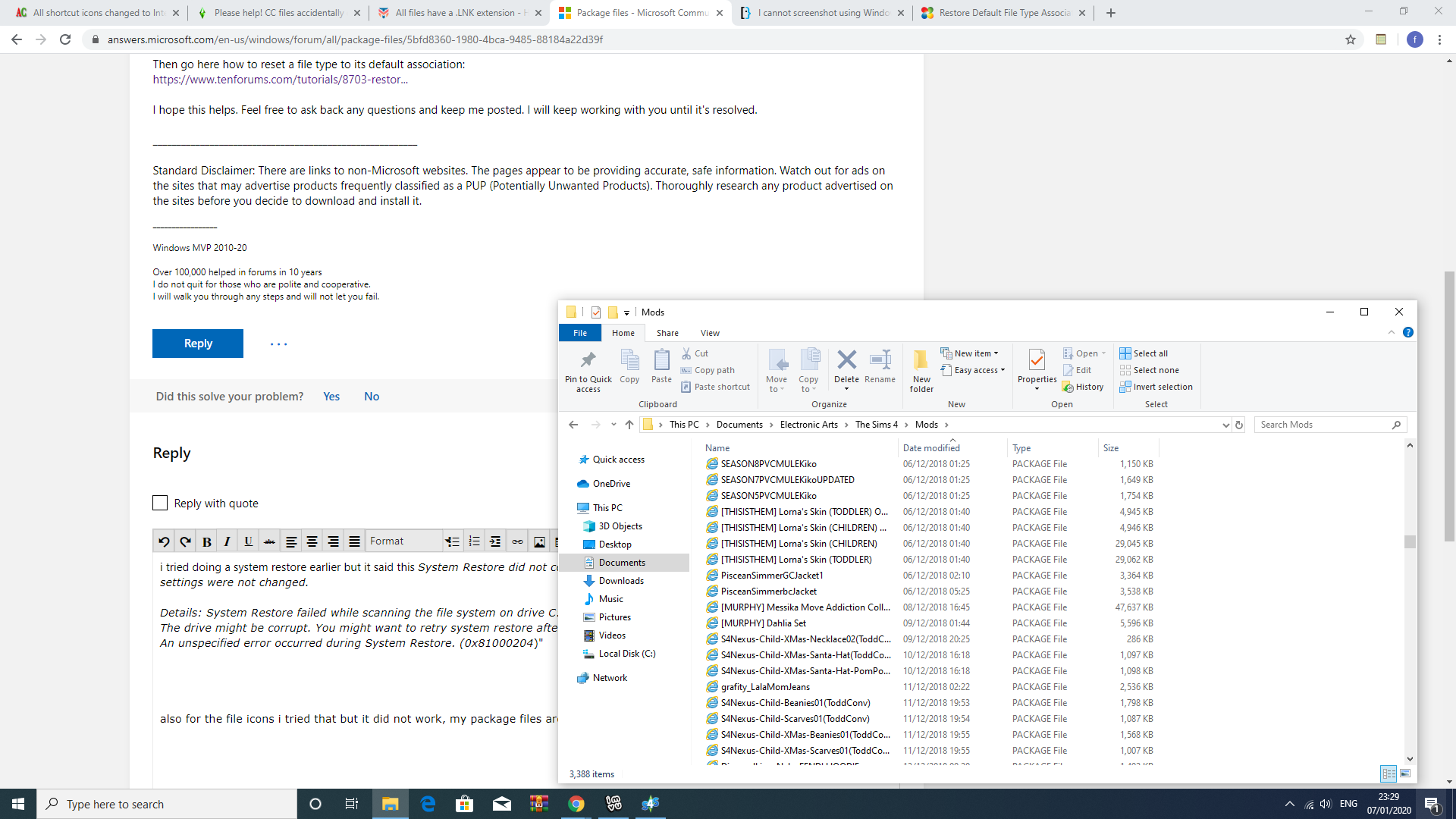Insert image in reply editor

(539, 541)
